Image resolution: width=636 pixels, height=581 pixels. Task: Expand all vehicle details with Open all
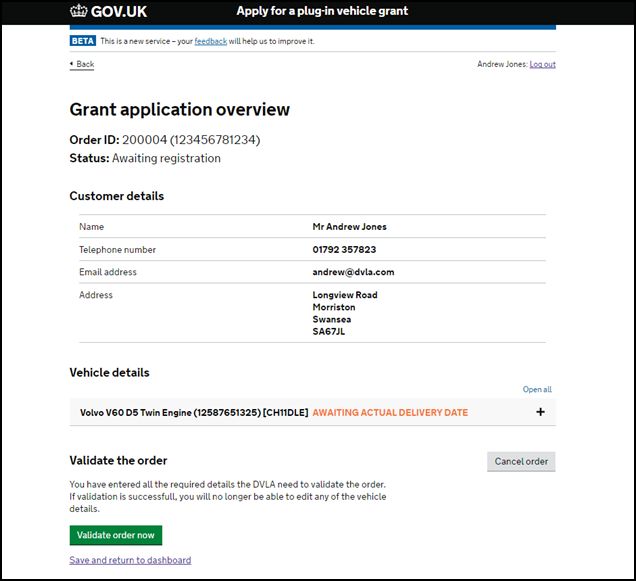coord(537,389)
